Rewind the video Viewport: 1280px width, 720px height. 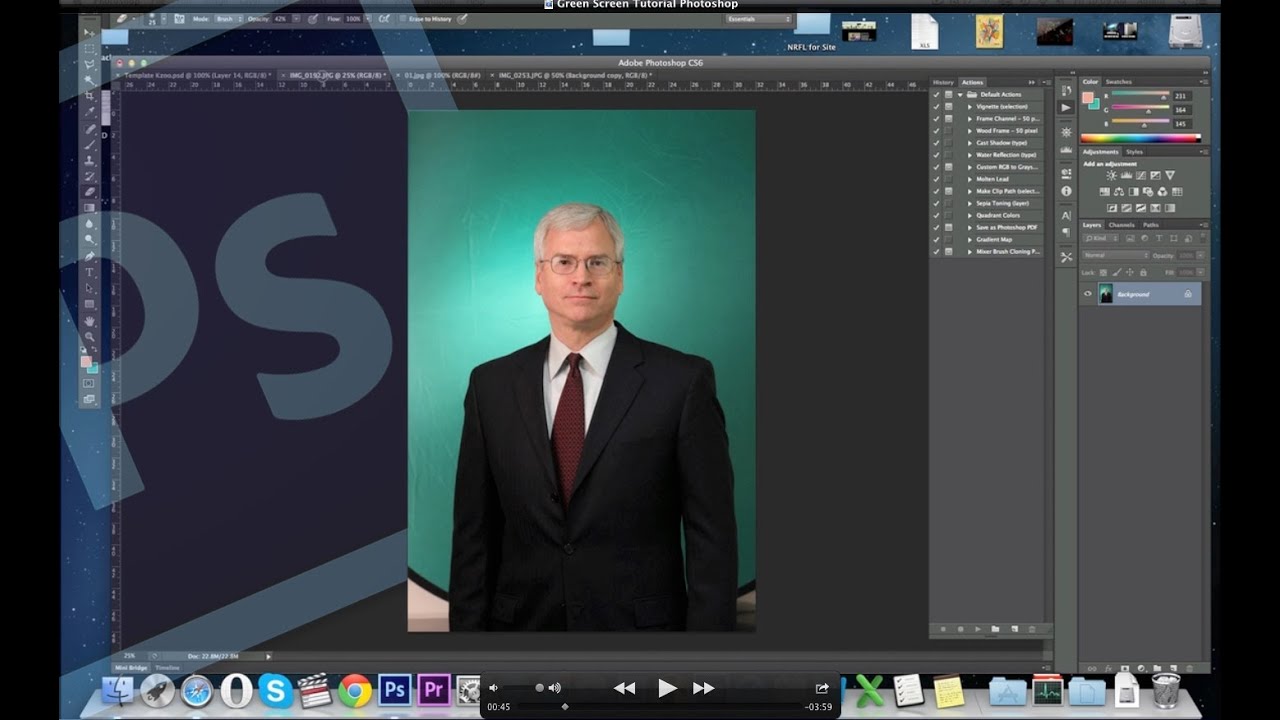tap(625, 688)
